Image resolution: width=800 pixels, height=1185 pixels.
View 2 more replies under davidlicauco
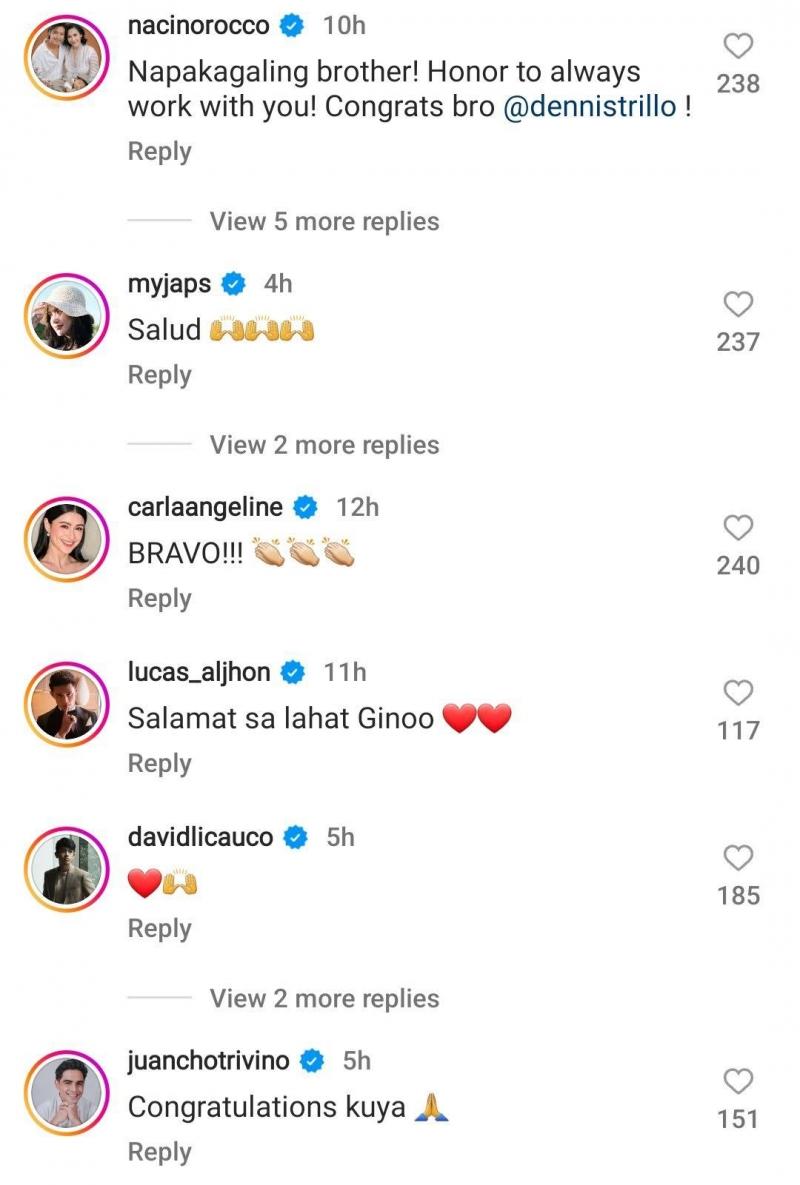click(x=324, y=998)
